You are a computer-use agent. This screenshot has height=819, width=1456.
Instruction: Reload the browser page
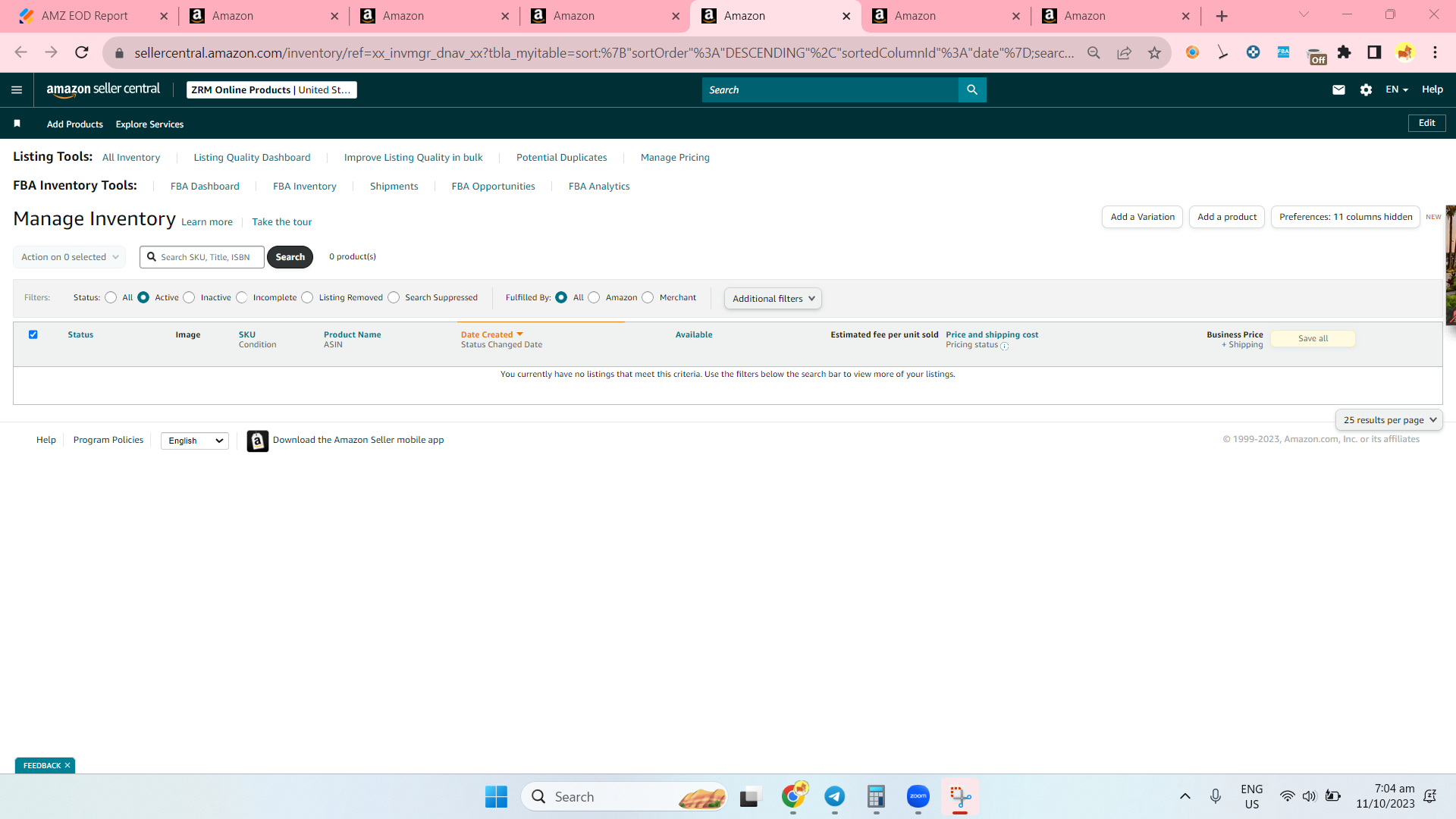[x=82, y=52]
